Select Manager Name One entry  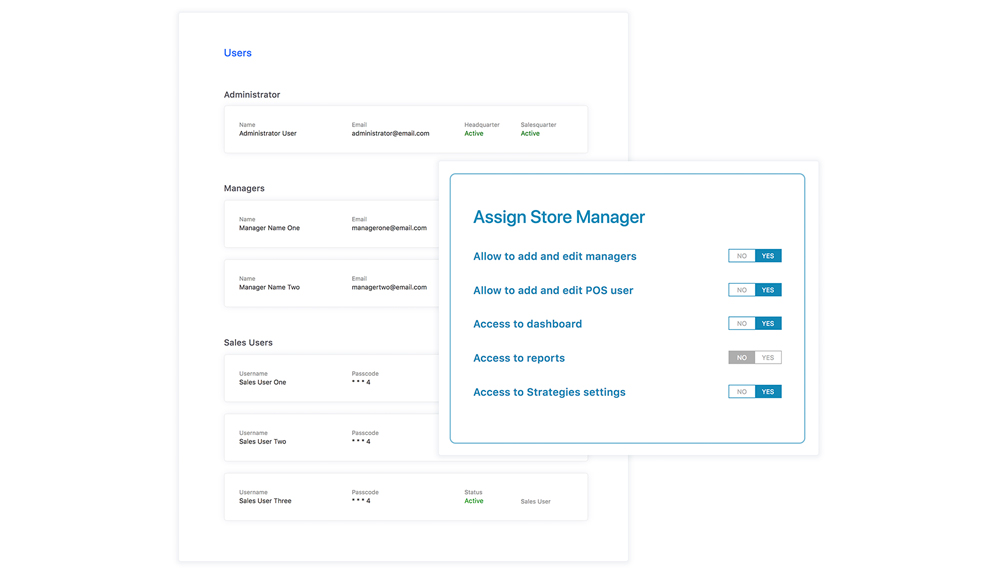click(269, 228)
